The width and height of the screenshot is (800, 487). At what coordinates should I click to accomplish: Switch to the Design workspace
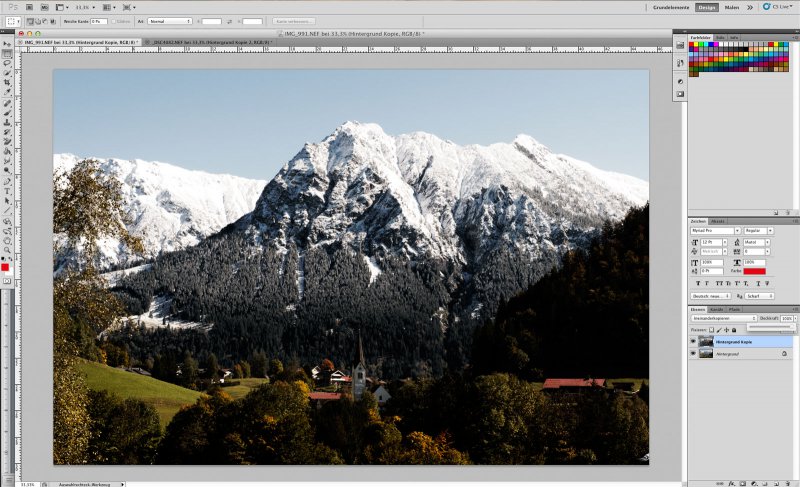coord(707,6)
